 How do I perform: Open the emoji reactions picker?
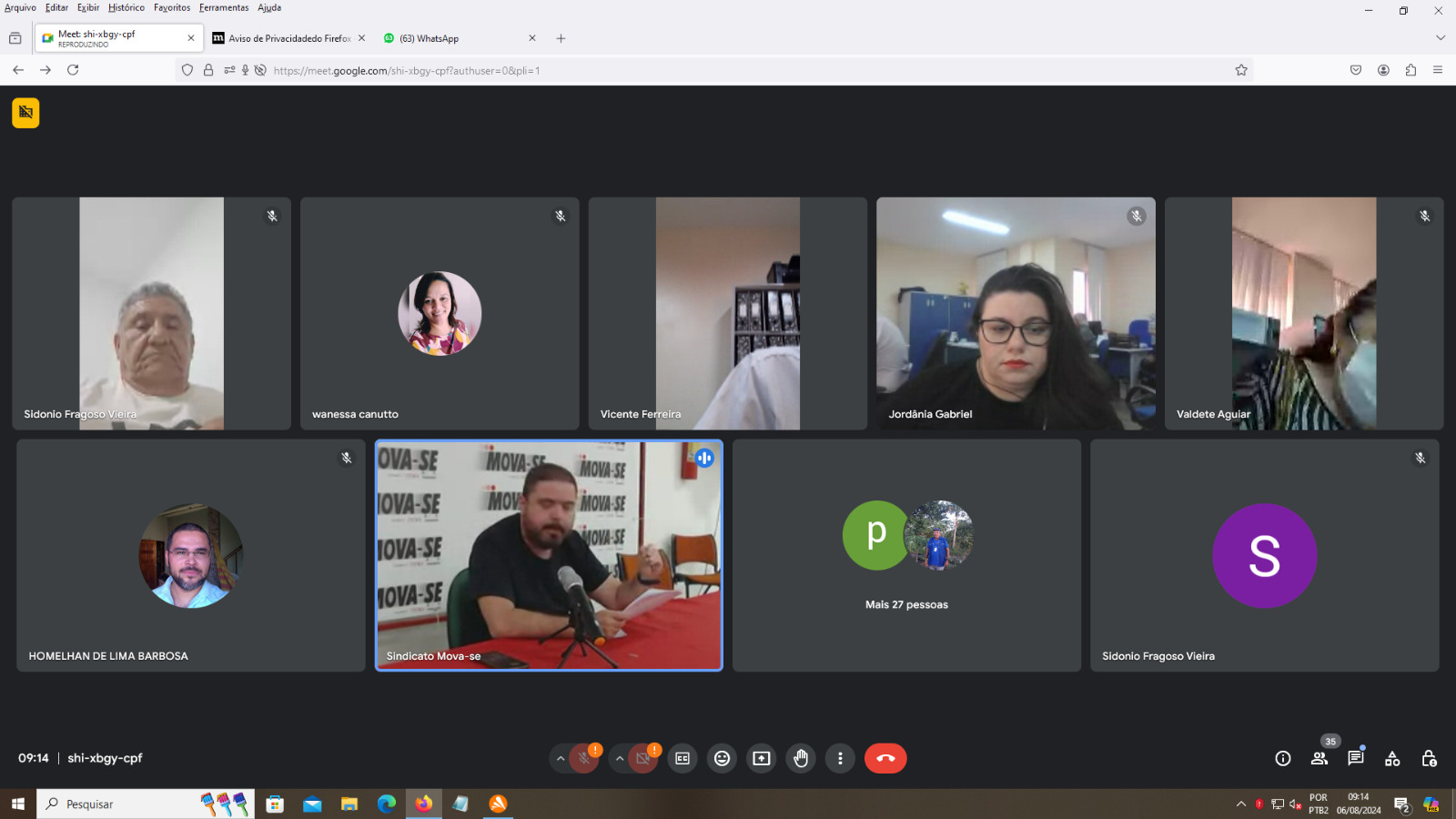click(722, 758)
